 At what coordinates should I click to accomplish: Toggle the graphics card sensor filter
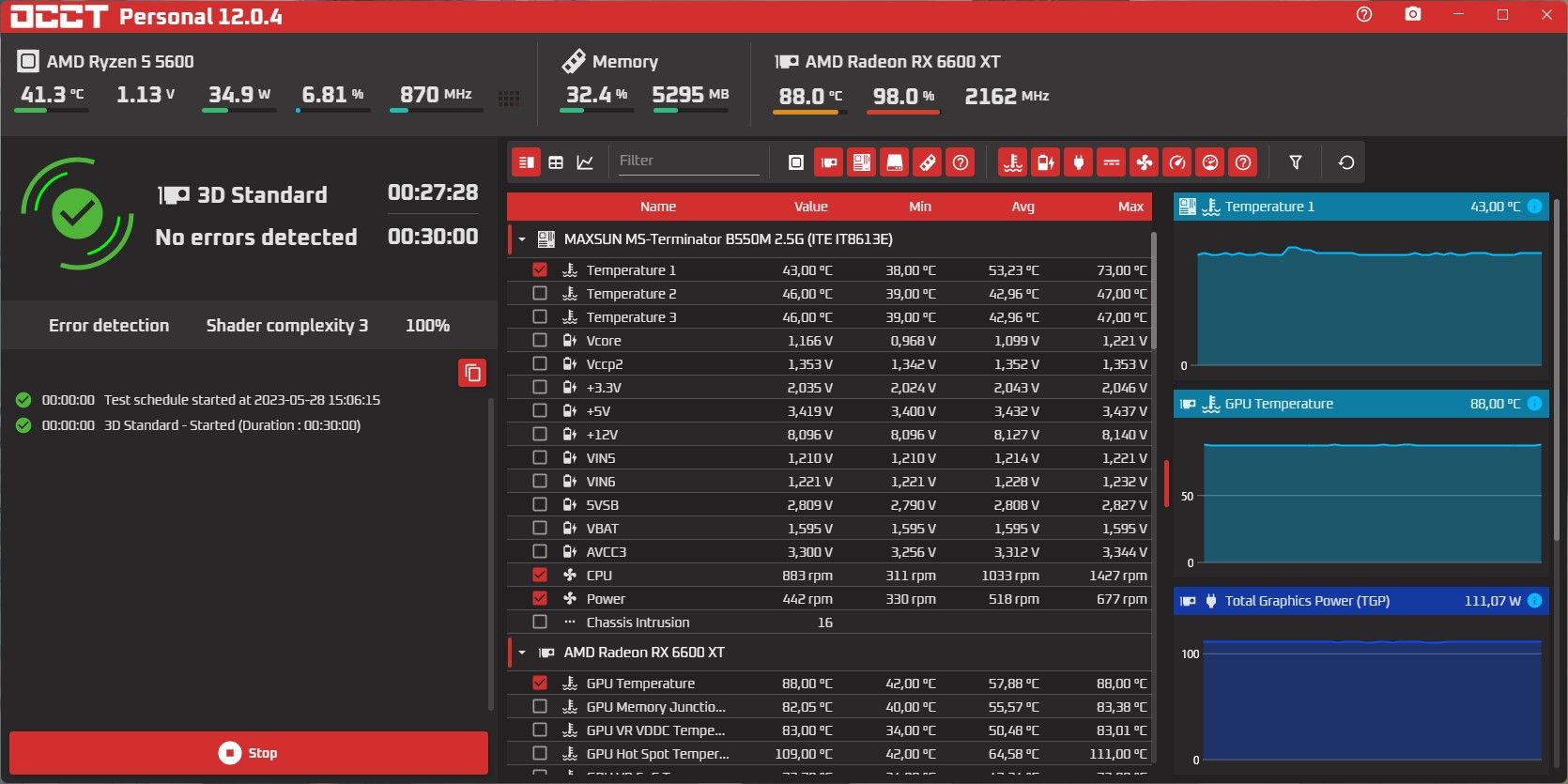(829, 162)
